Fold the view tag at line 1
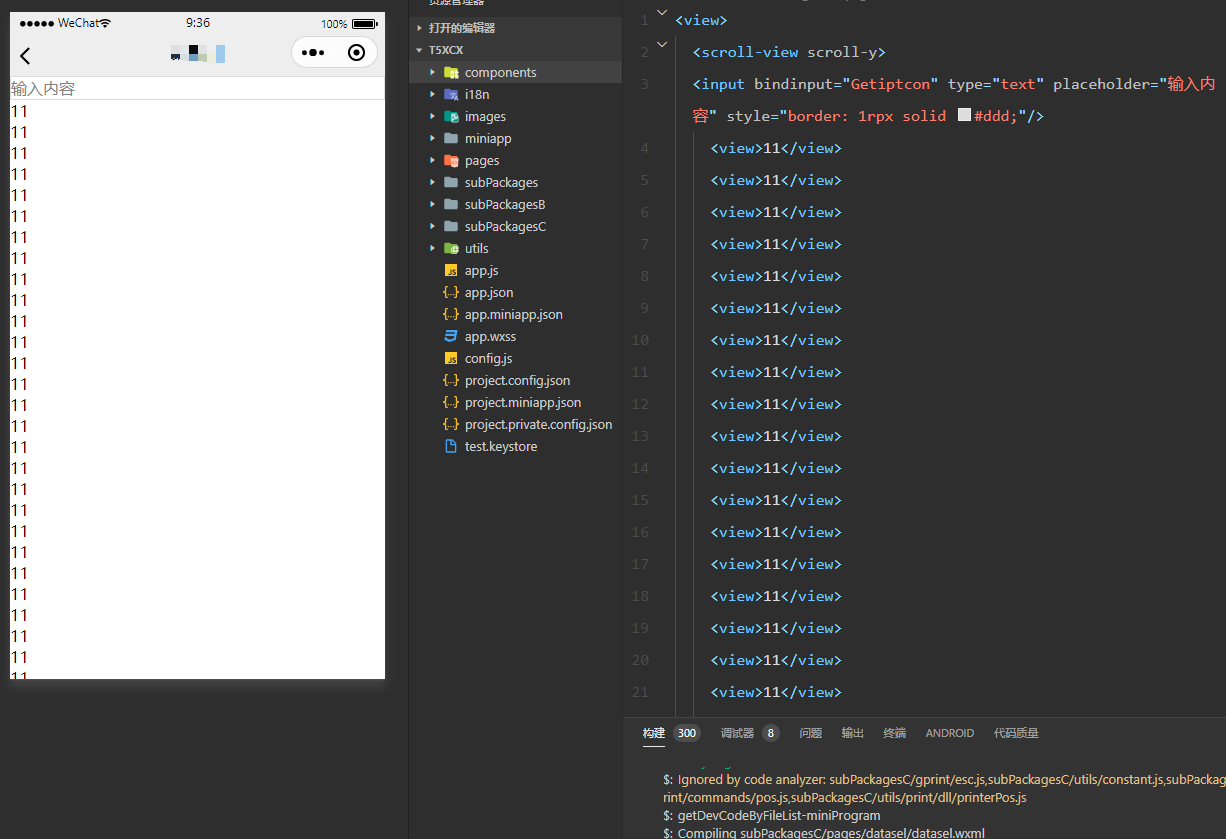The width and height of the screenshot is (1226, 839). click(x=661, y=12)
